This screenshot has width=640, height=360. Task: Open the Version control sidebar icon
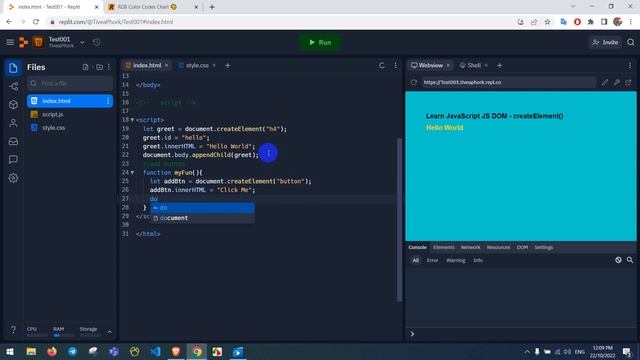pyautogui.click(x=13, y=86)
